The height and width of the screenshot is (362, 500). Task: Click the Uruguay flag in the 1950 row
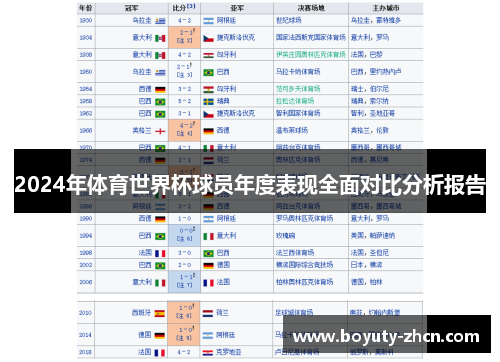tap(160, 72)
